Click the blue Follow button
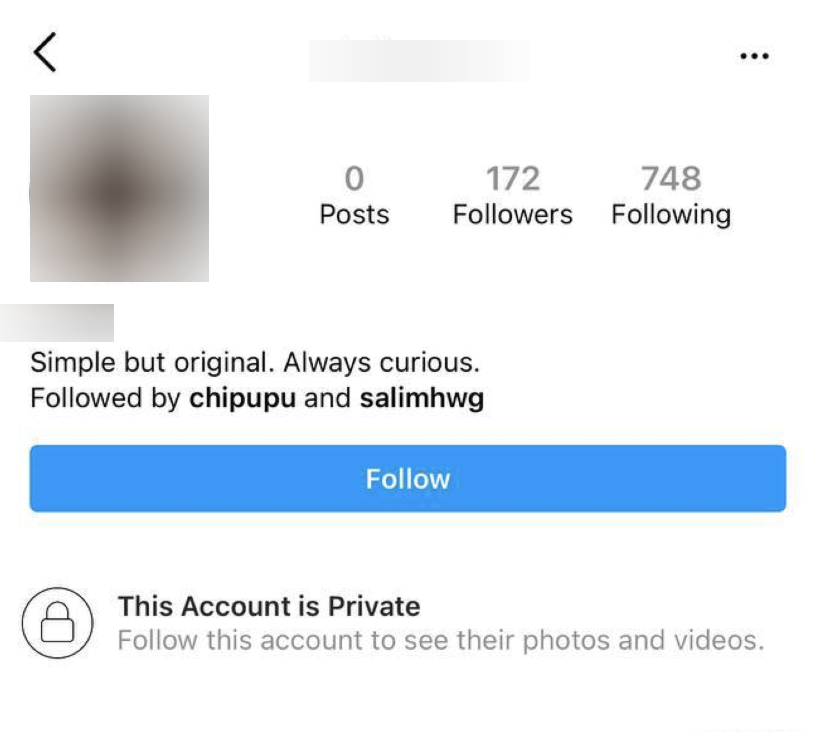 point(408,478)
